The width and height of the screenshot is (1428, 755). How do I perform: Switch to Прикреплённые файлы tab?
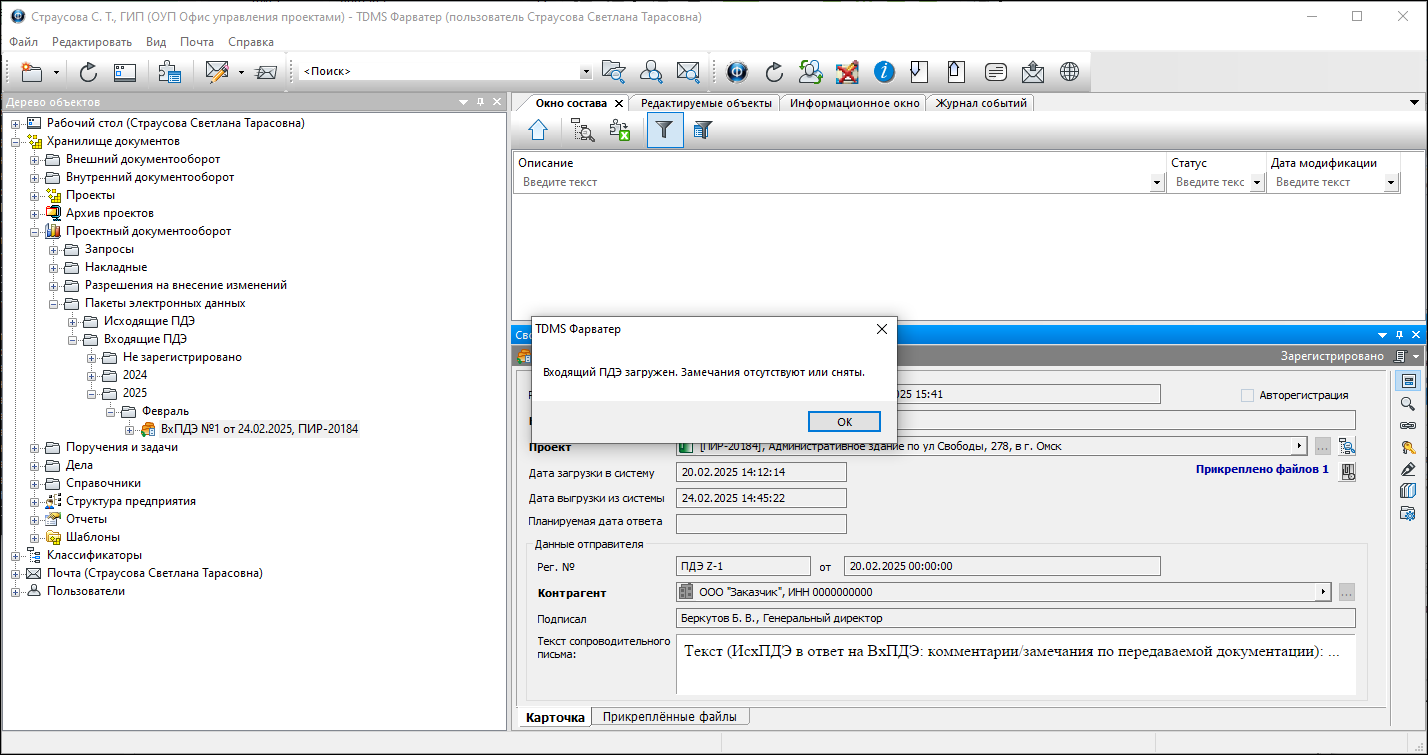pyautogui.click(x=670, y=716)
